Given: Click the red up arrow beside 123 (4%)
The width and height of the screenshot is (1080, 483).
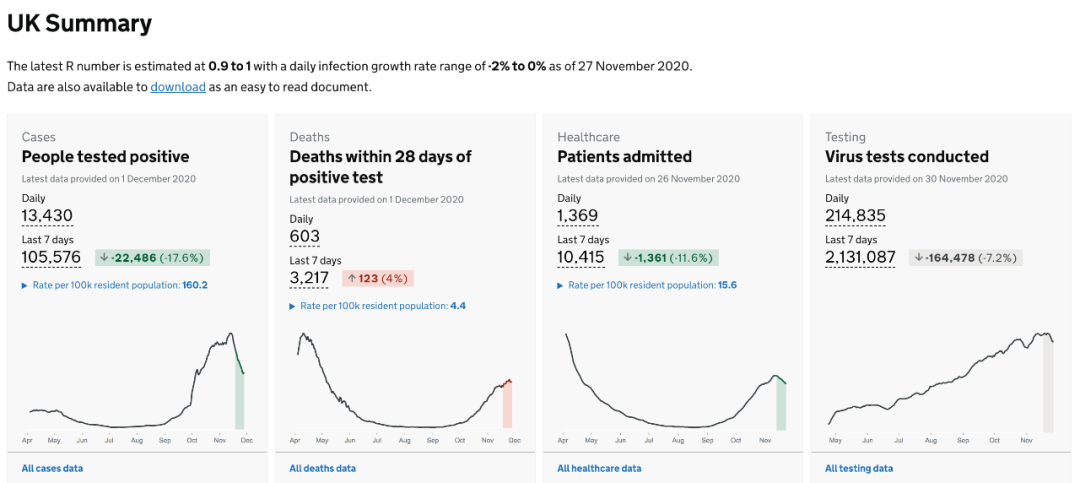Looking at the screenshot, I should point(351,279).
